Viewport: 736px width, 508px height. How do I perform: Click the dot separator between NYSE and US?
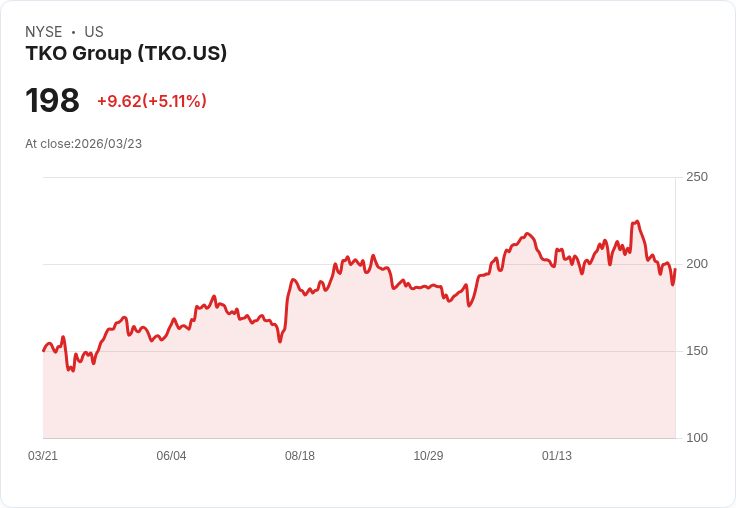coord(73,32)
